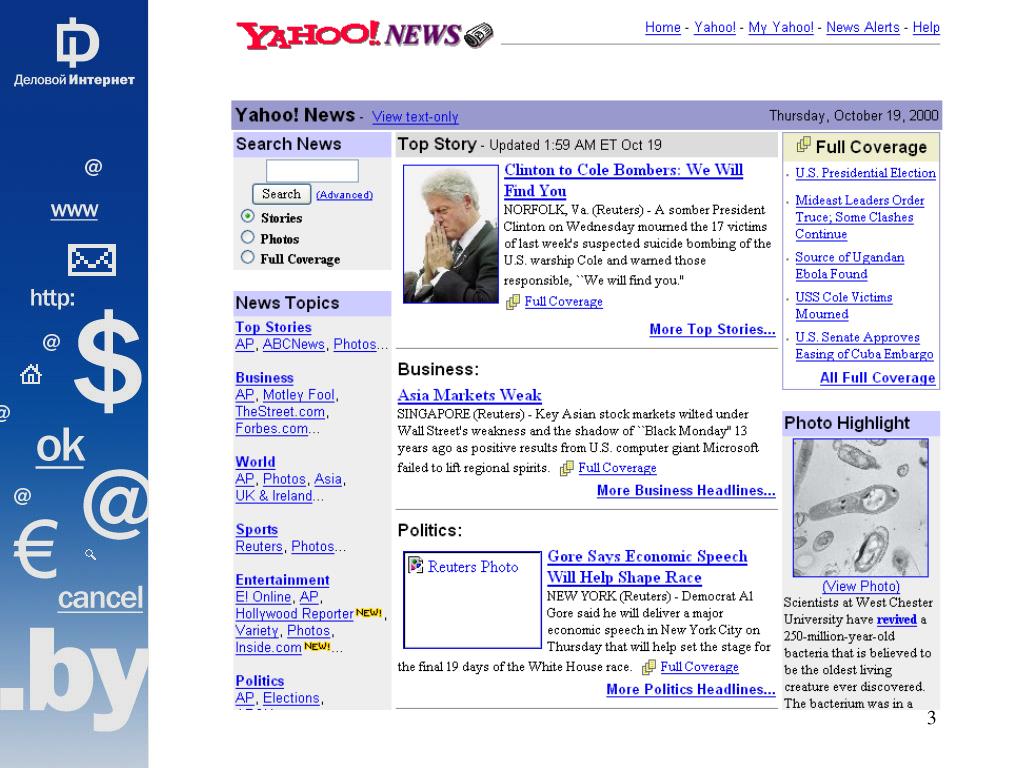Click the NEW! badge next to Hollywood Reporter
This screenshot has height=768, width=1024.
pos(369,613)
